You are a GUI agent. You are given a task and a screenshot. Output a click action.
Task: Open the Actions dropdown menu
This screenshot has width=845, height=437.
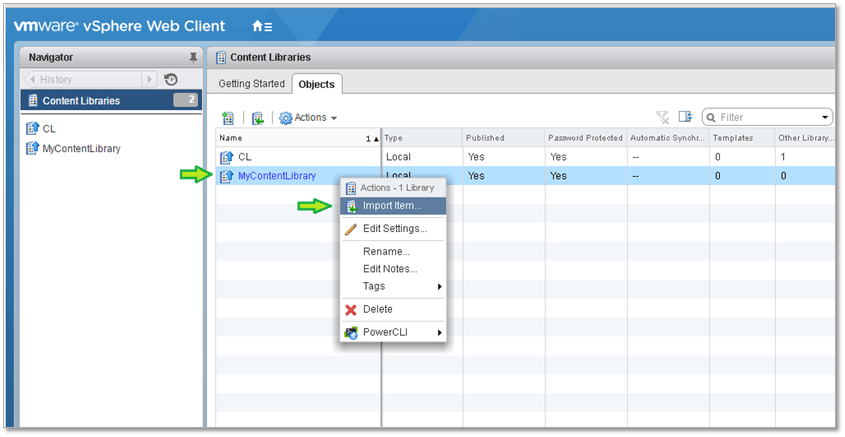click(308, 117)
